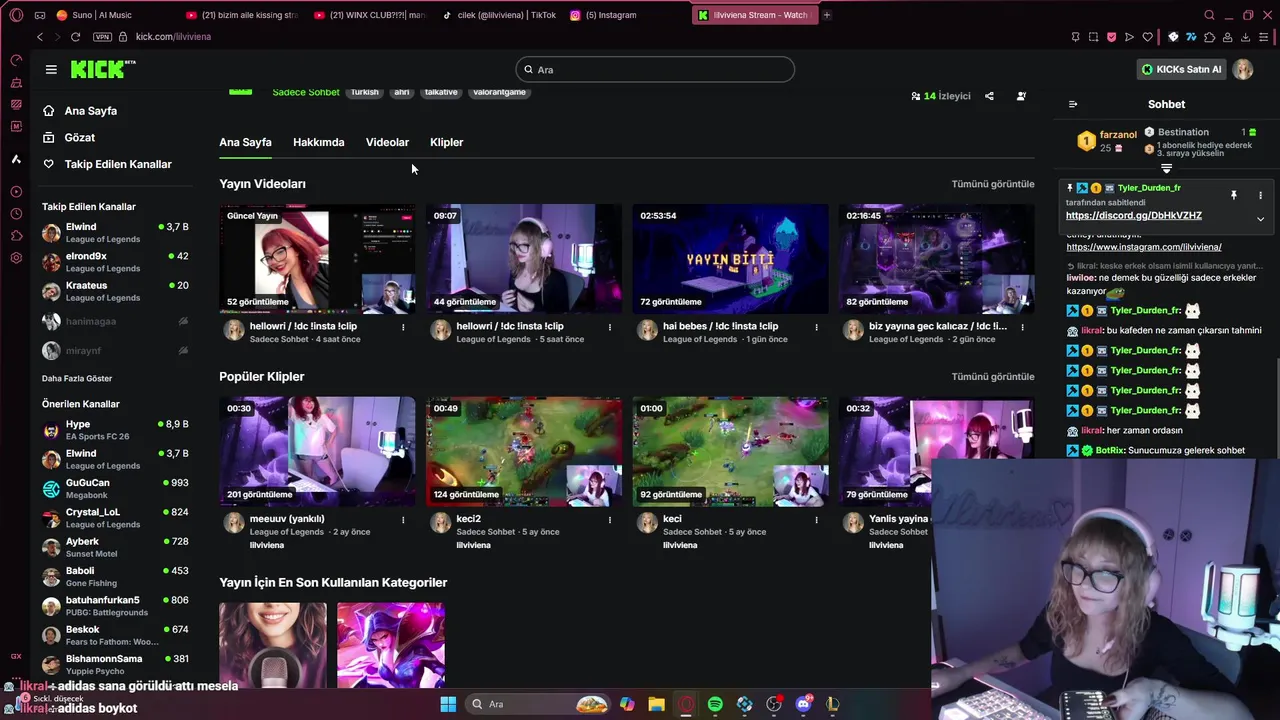
Task: Open League of Legends taskbar icon
Action: tap(832, 704)
